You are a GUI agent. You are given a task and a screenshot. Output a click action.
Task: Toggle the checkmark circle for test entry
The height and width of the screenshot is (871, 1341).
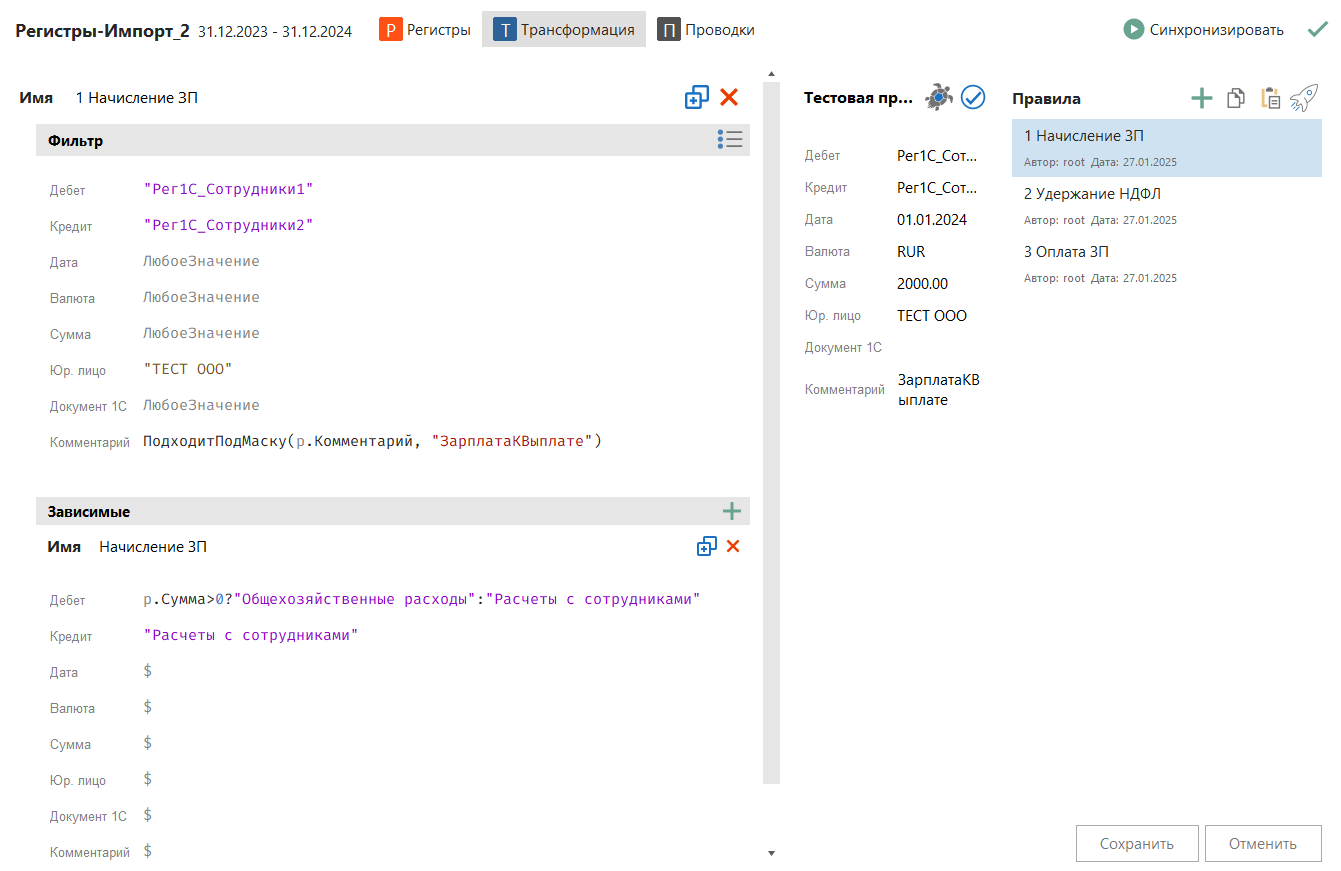[973, 97]
